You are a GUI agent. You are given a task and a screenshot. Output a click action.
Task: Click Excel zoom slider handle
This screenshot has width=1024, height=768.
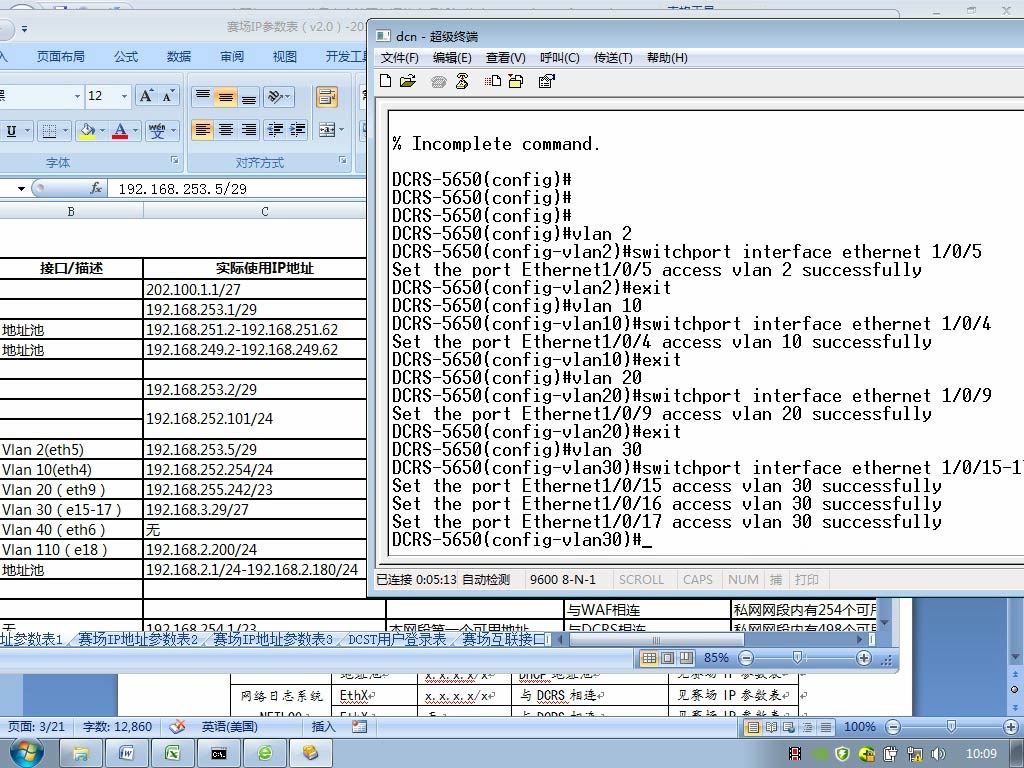797,657
